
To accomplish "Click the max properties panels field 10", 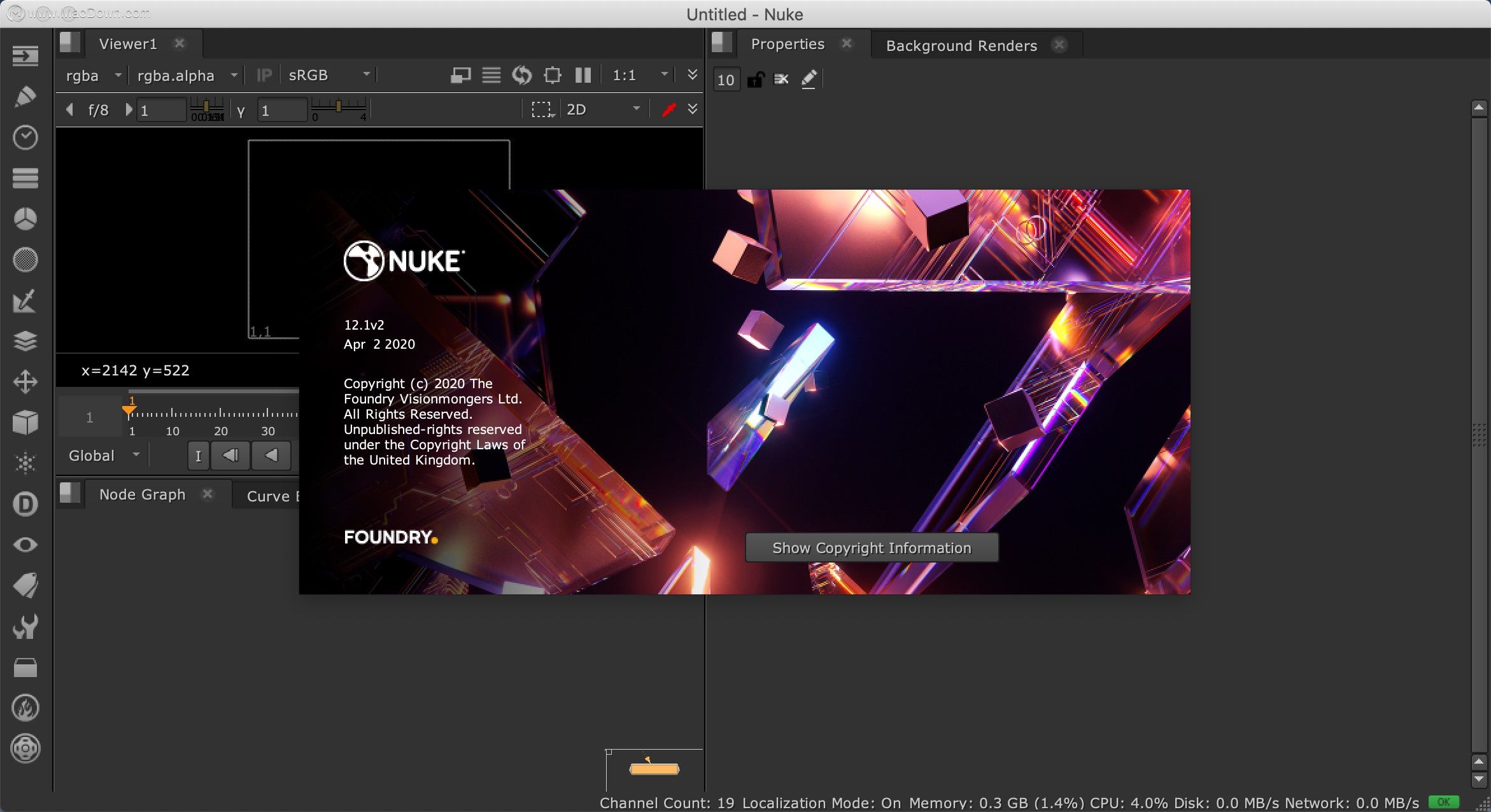I will tap(726, 80).
